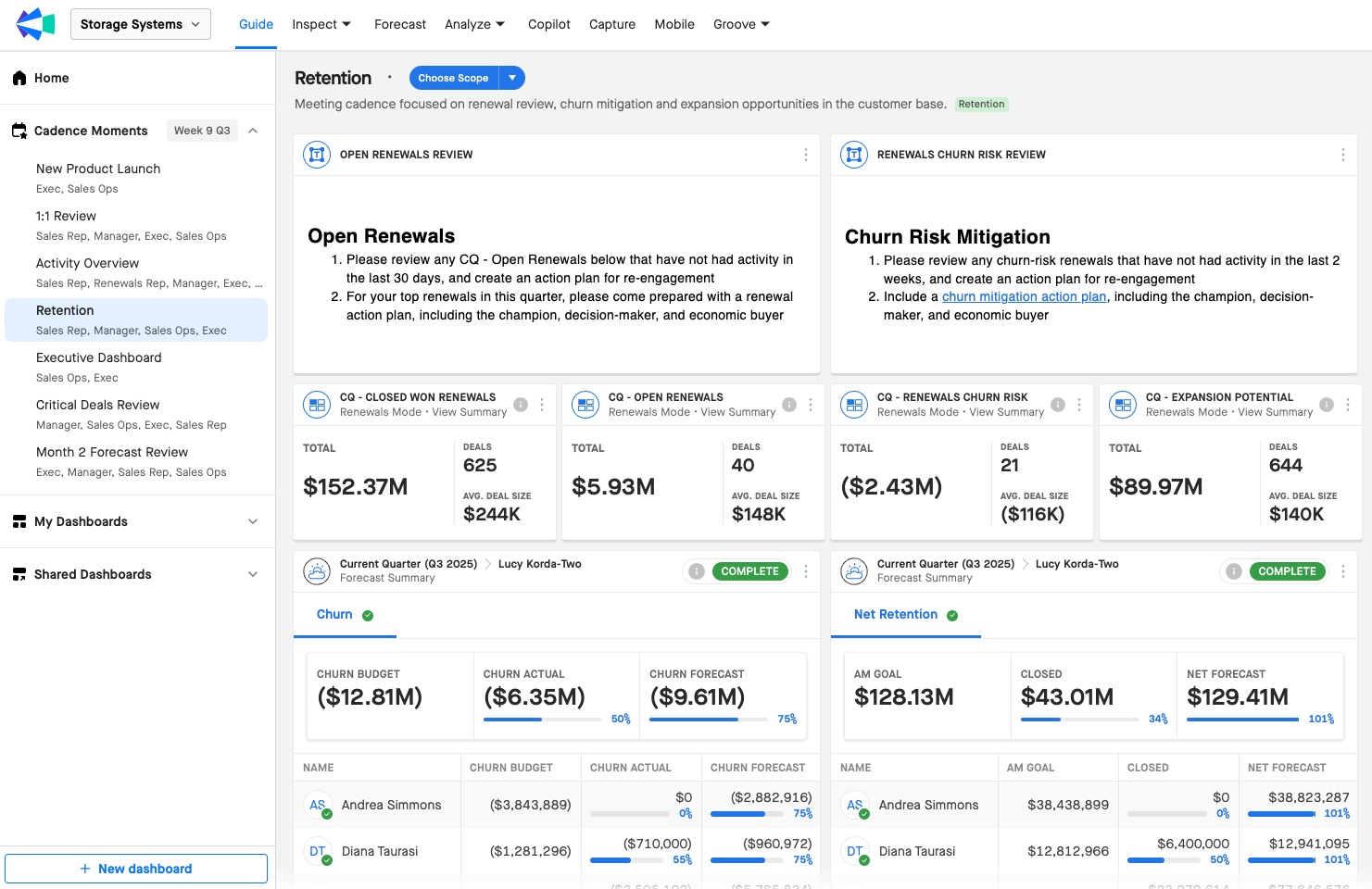Image resolution: width=1372 pixels, height=889 pixels.
Task: Click the COMPLETE status on Churn forecast
Action: pyautogui.click(x=749, y=571)
